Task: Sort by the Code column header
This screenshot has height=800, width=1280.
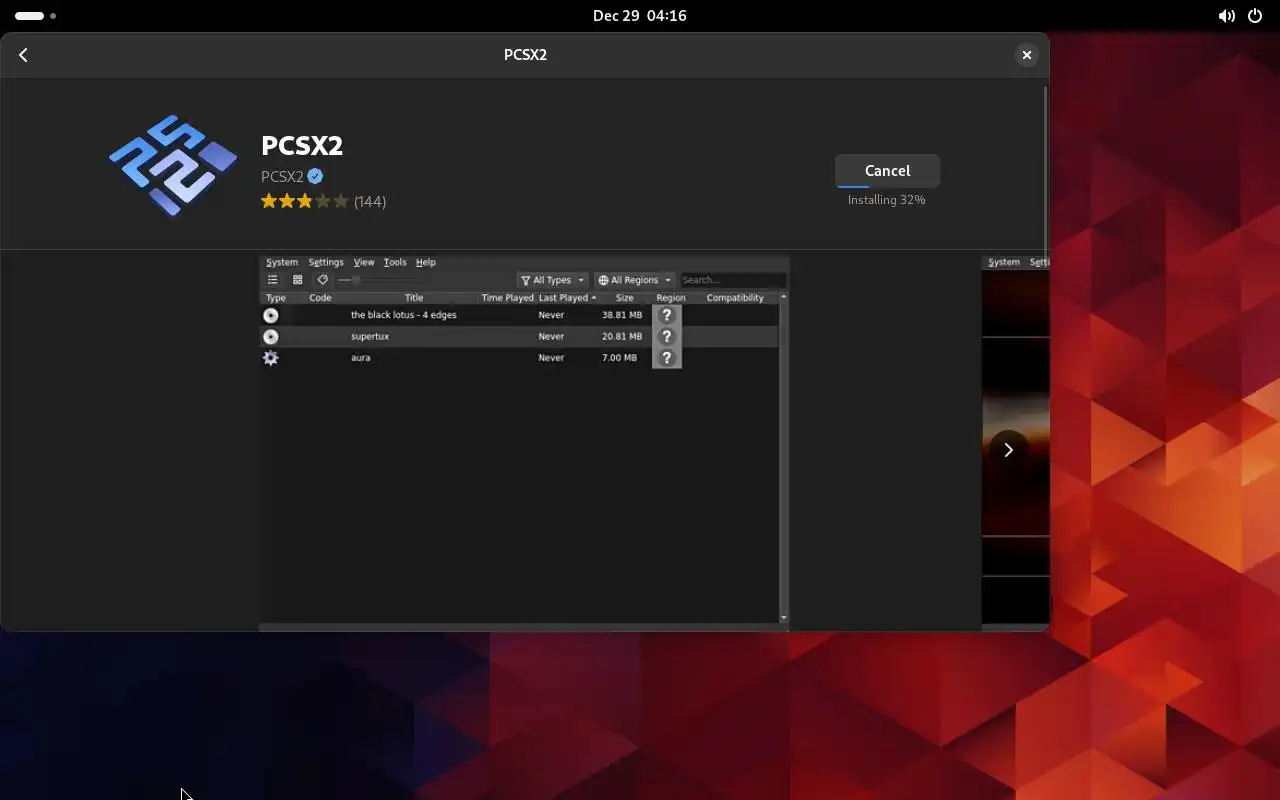Action: point(320,298)
